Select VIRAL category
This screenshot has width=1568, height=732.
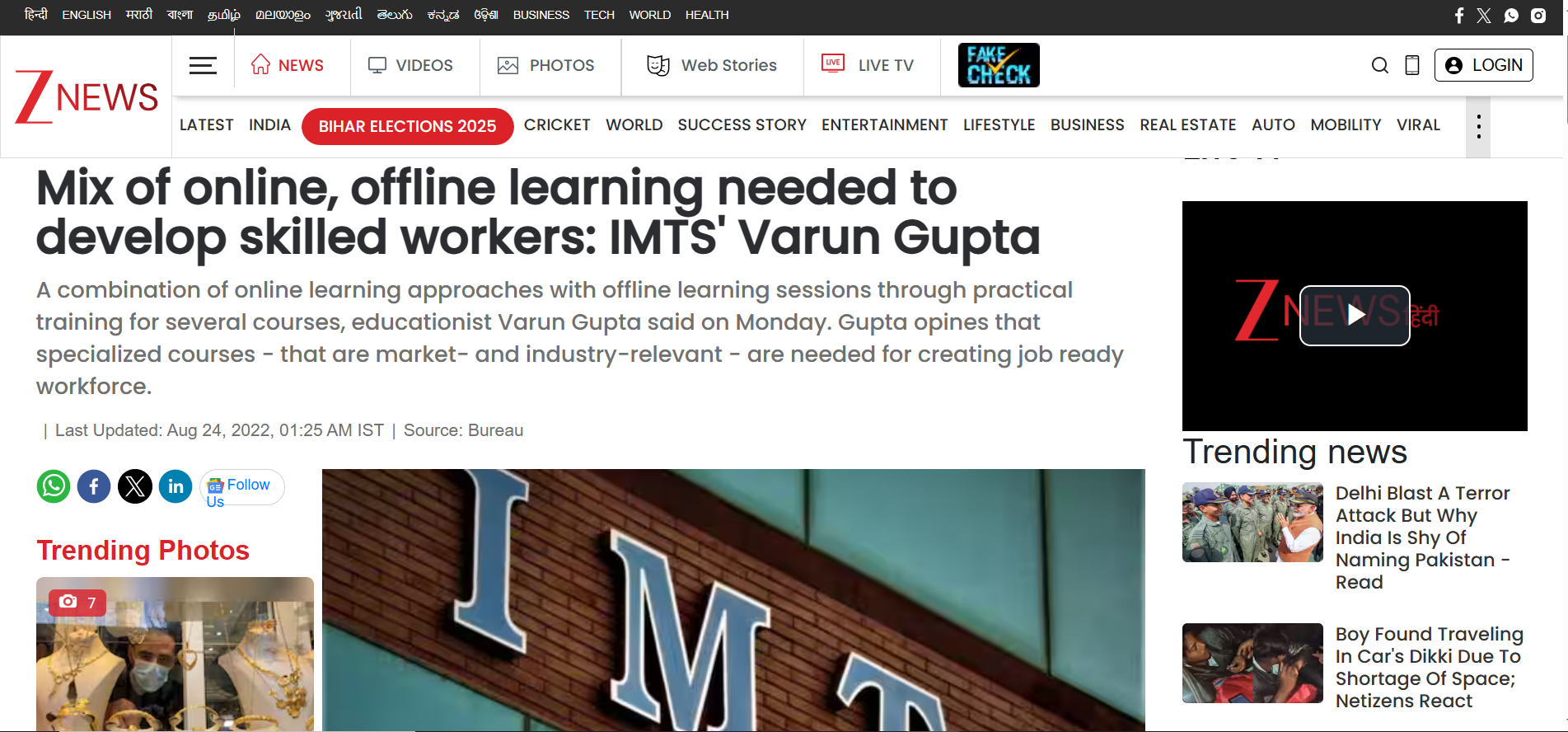point(1418,124)
